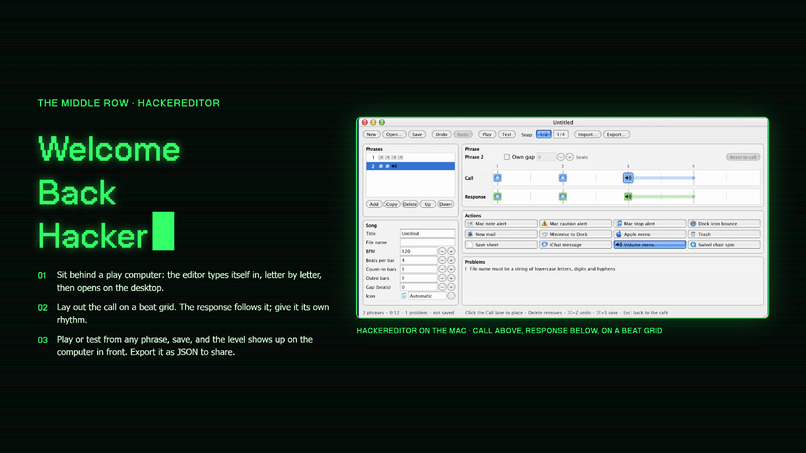Select the Dock icon bounce action
The image size is (806, 453).
[724, 224]
